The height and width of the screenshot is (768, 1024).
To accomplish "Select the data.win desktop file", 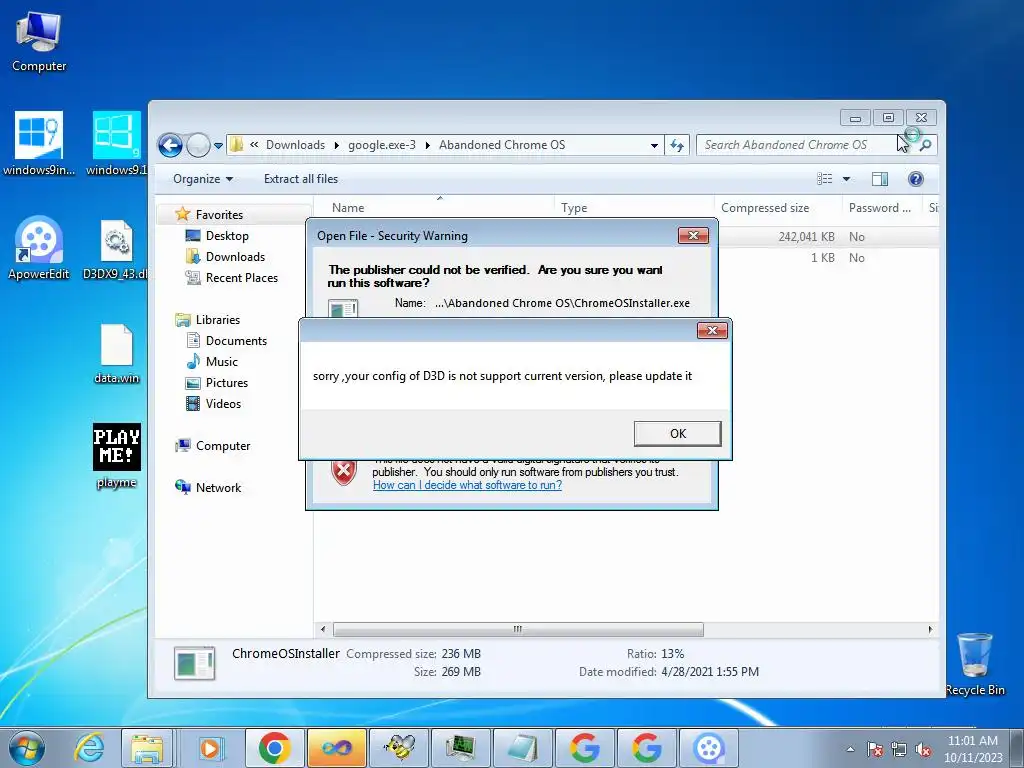I will 116,353.
